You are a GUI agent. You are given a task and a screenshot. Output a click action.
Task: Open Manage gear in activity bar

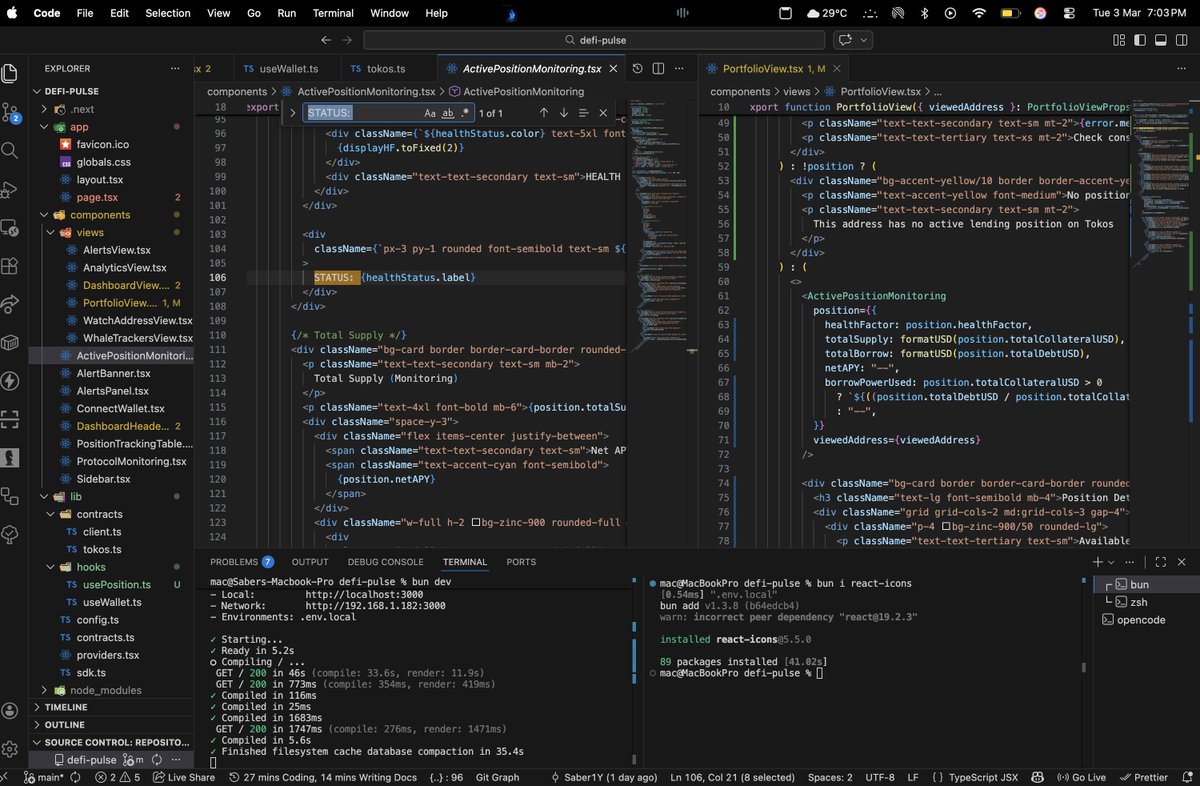click(10, 748)
